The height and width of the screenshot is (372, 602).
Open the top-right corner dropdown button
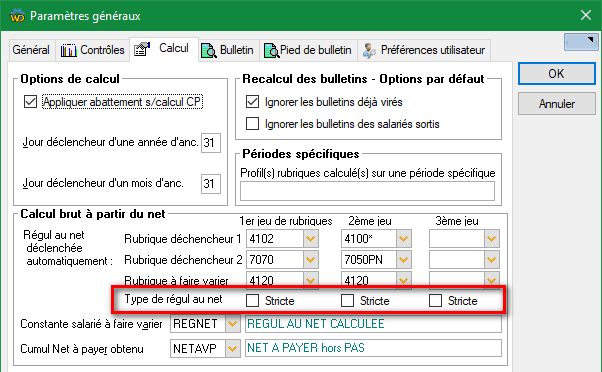[581, 41]
